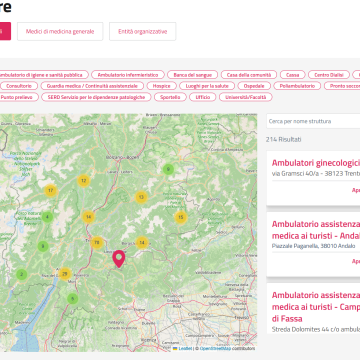Open the 14 cluster just above the 78 cluster
The image size is (360, 360).
coord(88,217)
